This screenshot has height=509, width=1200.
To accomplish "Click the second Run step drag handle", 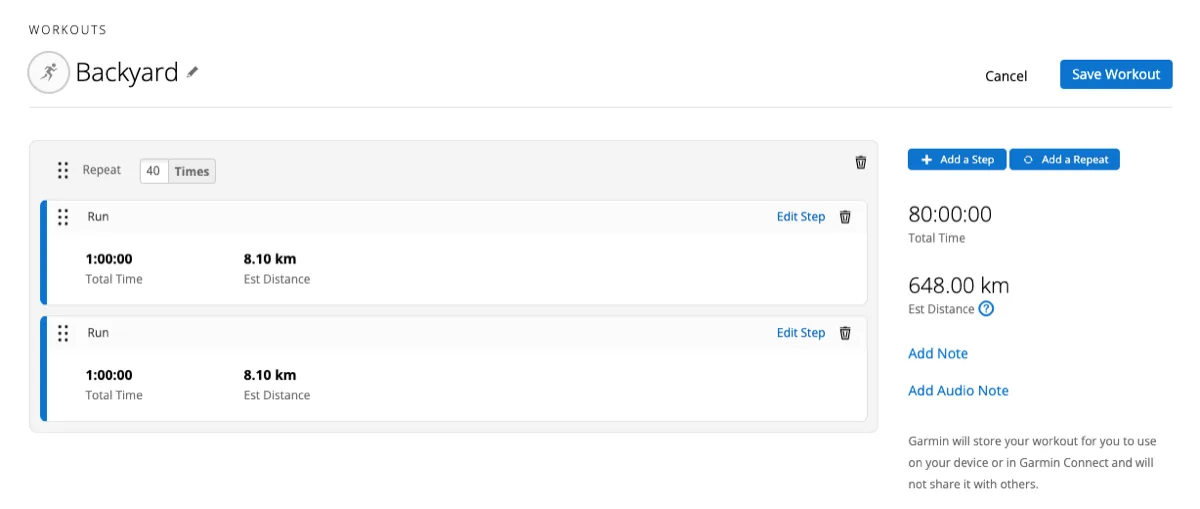I will [x=63, y=333].
